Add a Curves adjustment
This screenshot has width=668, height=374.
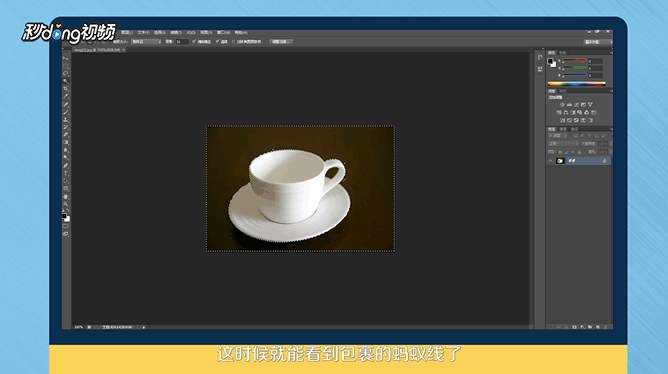point(576,105)
